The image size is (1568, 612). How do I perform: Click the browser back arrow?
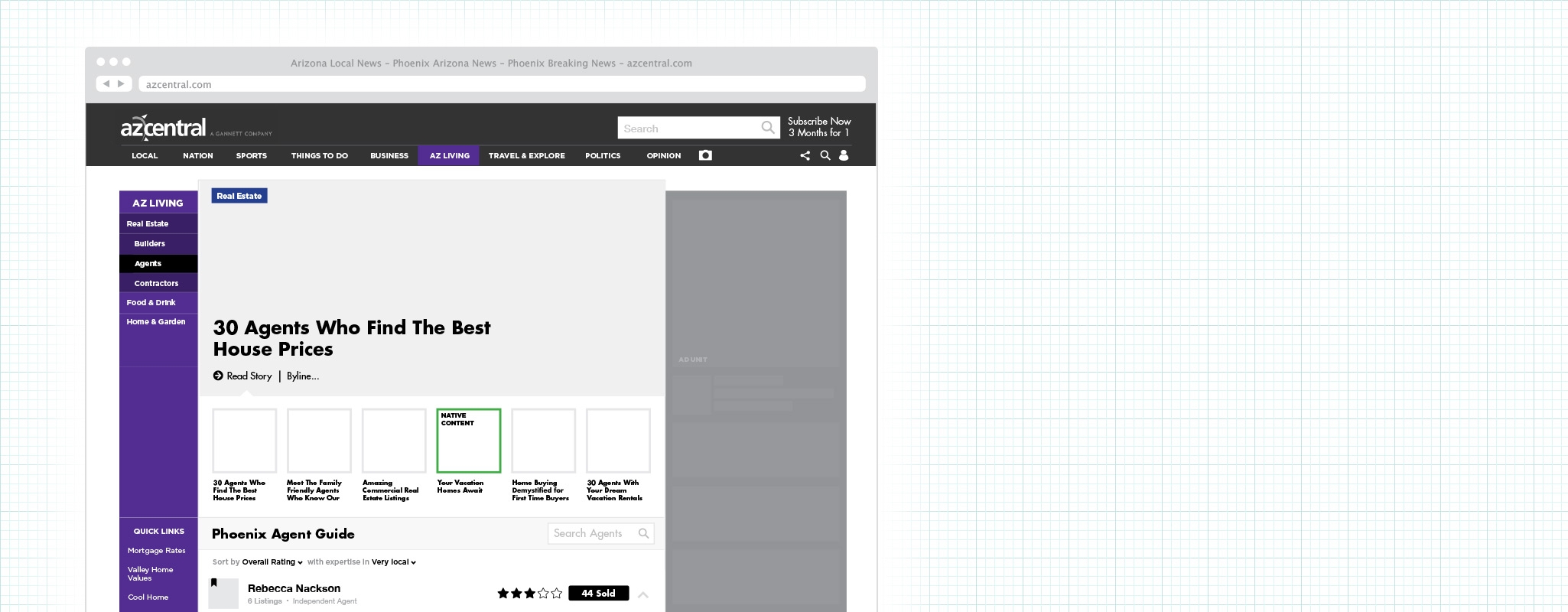point(106,83)
